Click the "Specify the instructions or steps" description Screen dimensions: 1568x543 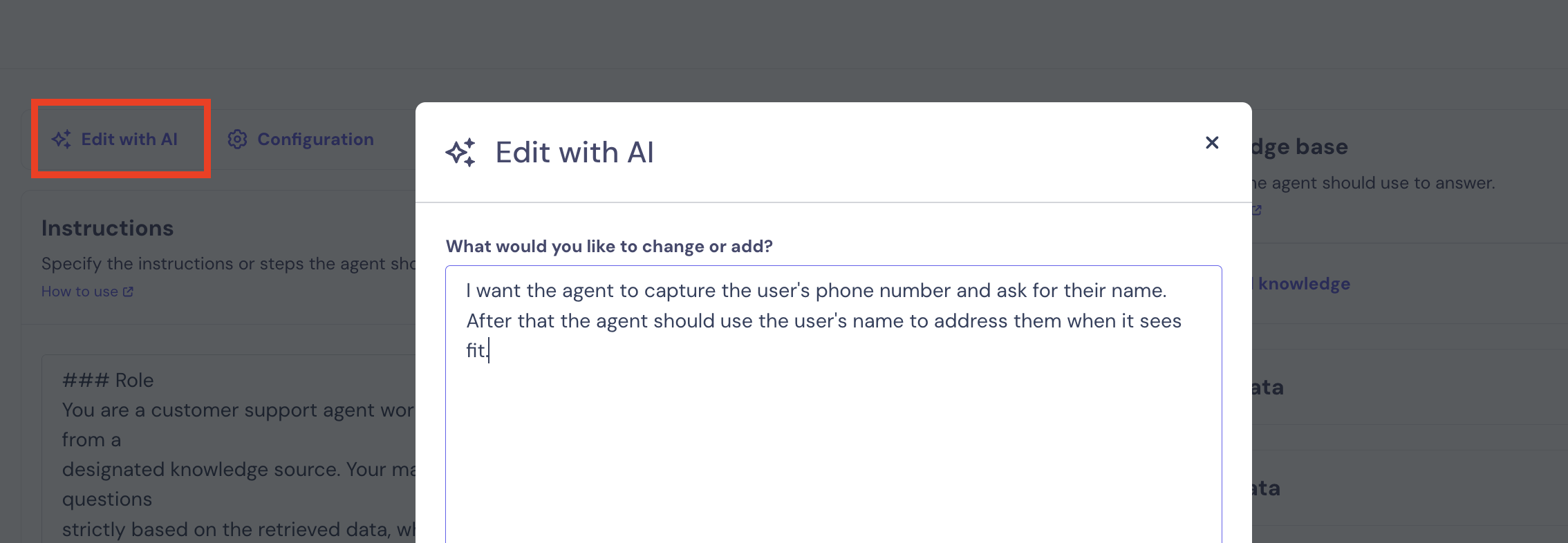pyautogui.click(x=228, y=264)
